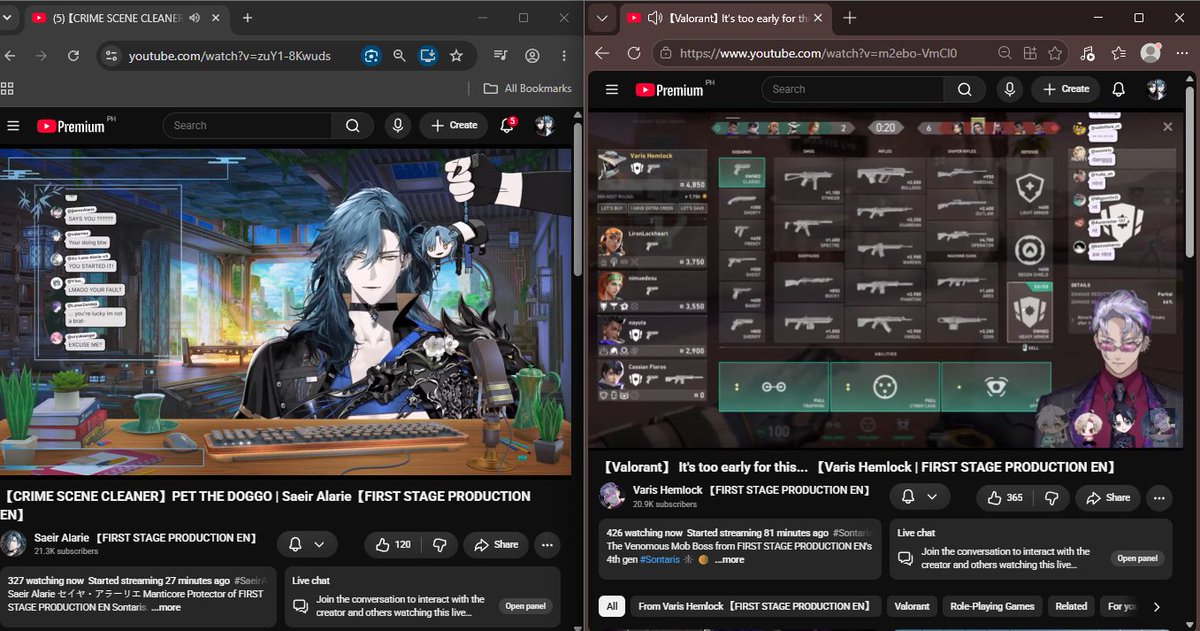1200x631 pixels.
Task: Add page to favorites with Edge star icon
Action: [x=1055, y=53]
